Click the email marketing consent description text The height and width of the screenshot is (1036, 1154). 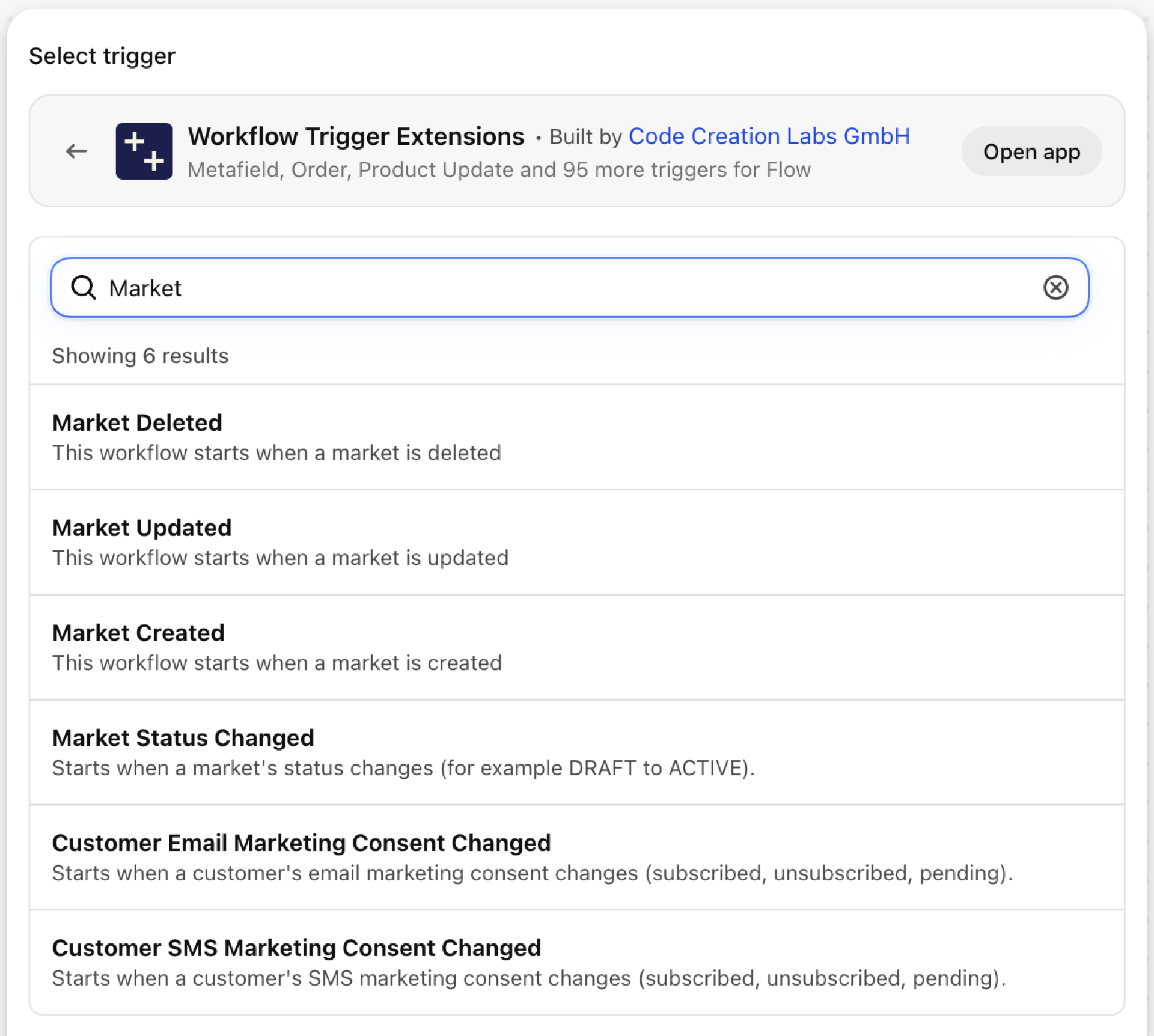(x=533, y=874)
